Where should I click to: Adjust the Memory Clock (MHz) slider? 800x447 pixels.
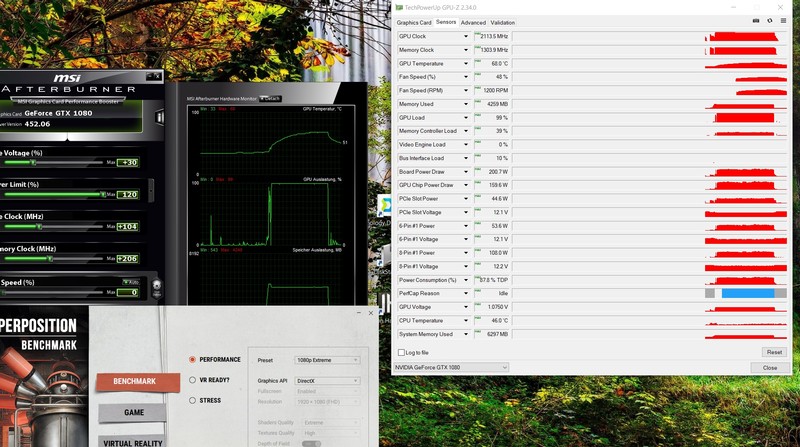[x=53, y=259]
